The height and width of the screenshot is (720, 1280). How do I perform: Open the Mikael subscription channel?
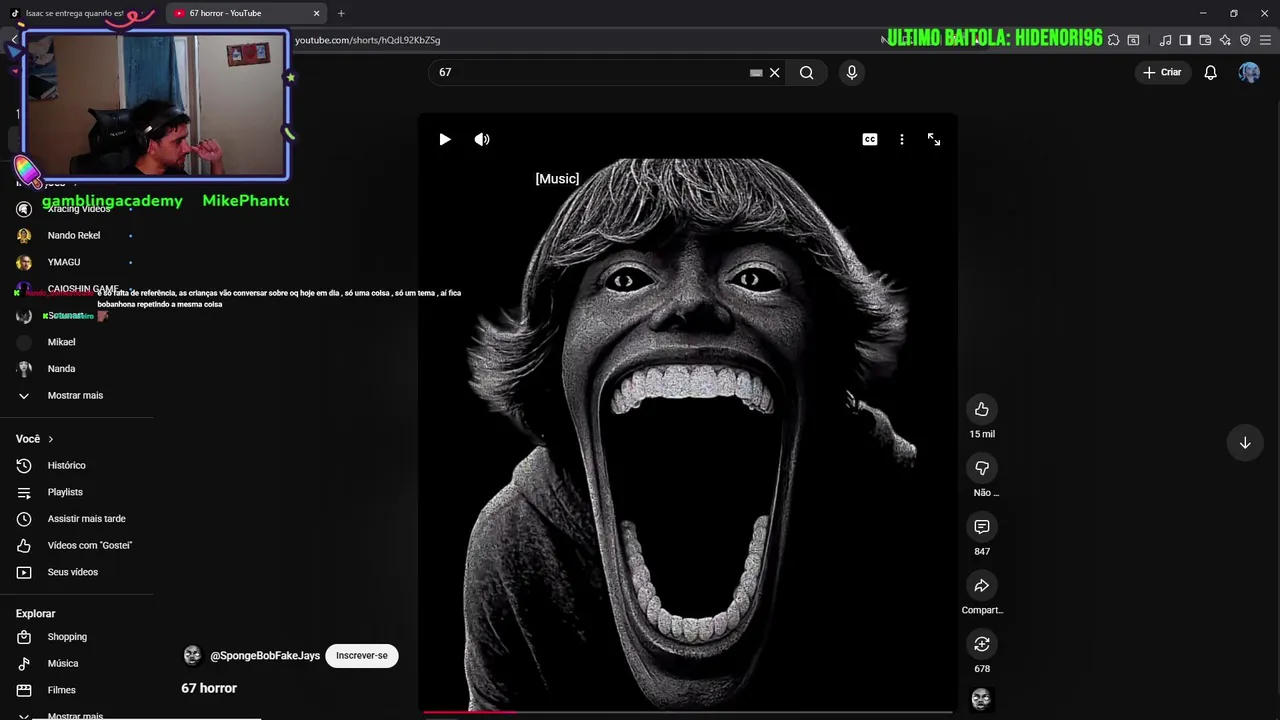click(x=62, y=342)
